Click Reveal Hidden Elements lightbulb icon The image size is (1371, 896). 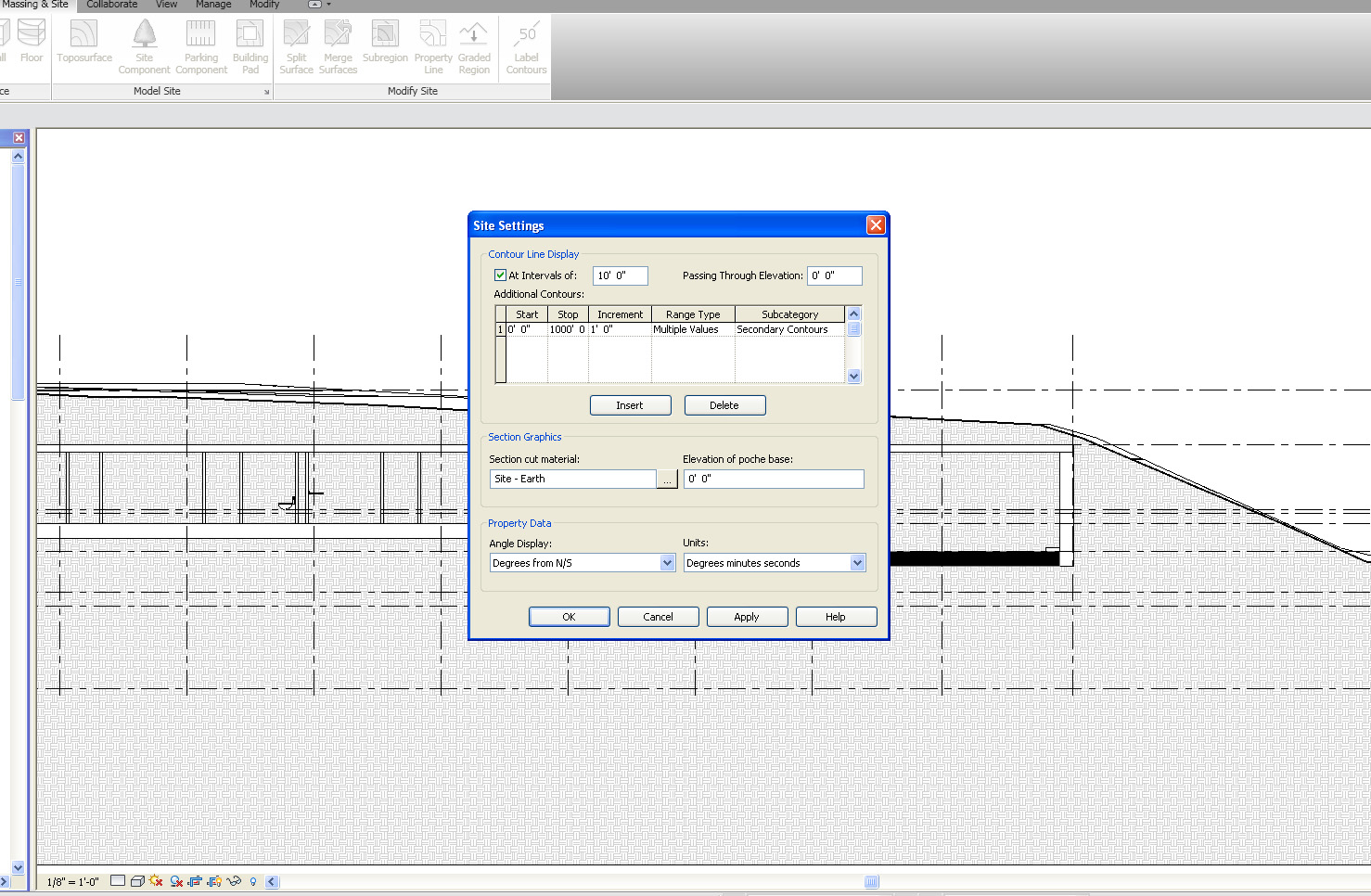click(253, 881)
